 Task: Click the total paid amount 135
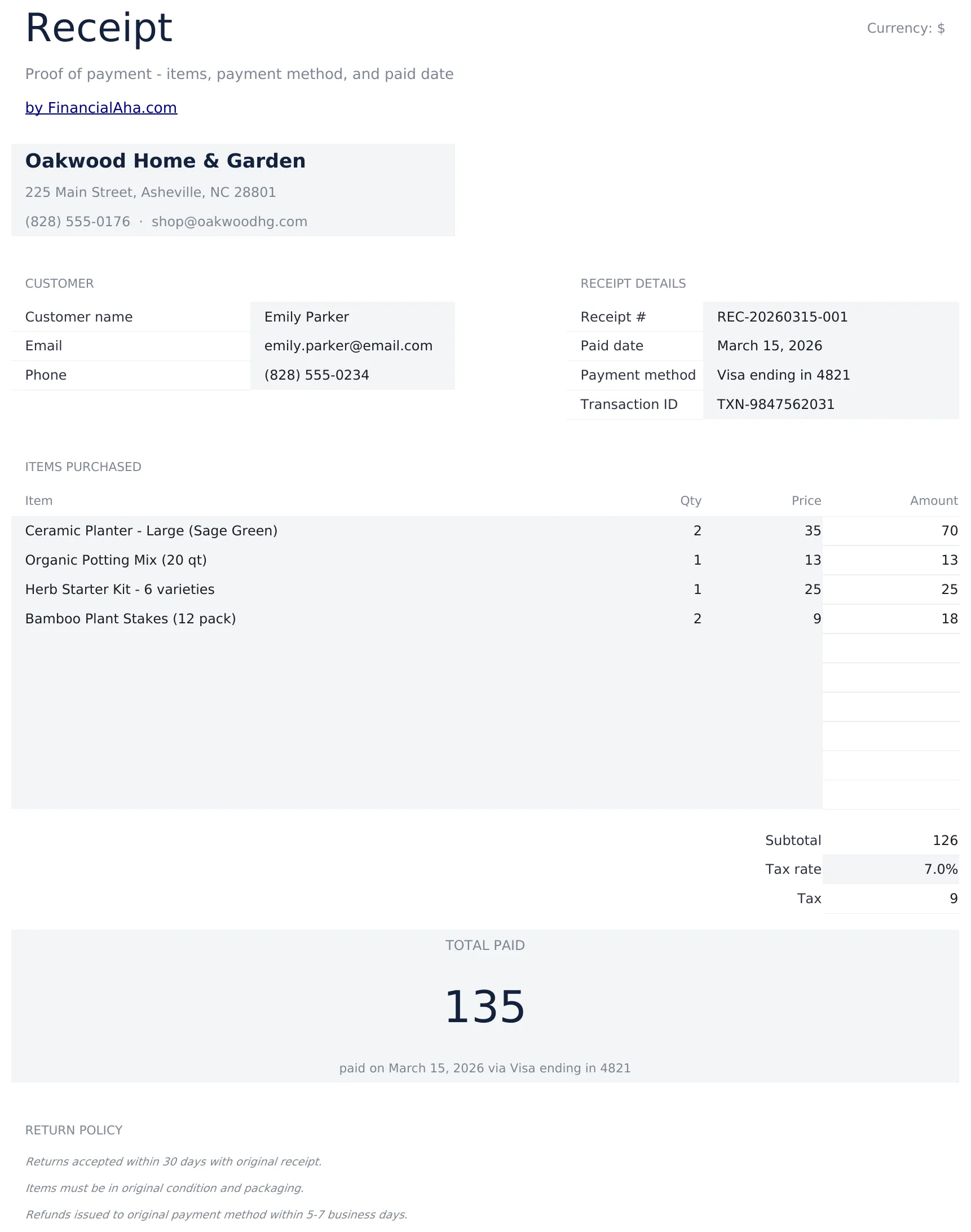click(x=485, y=1008)
